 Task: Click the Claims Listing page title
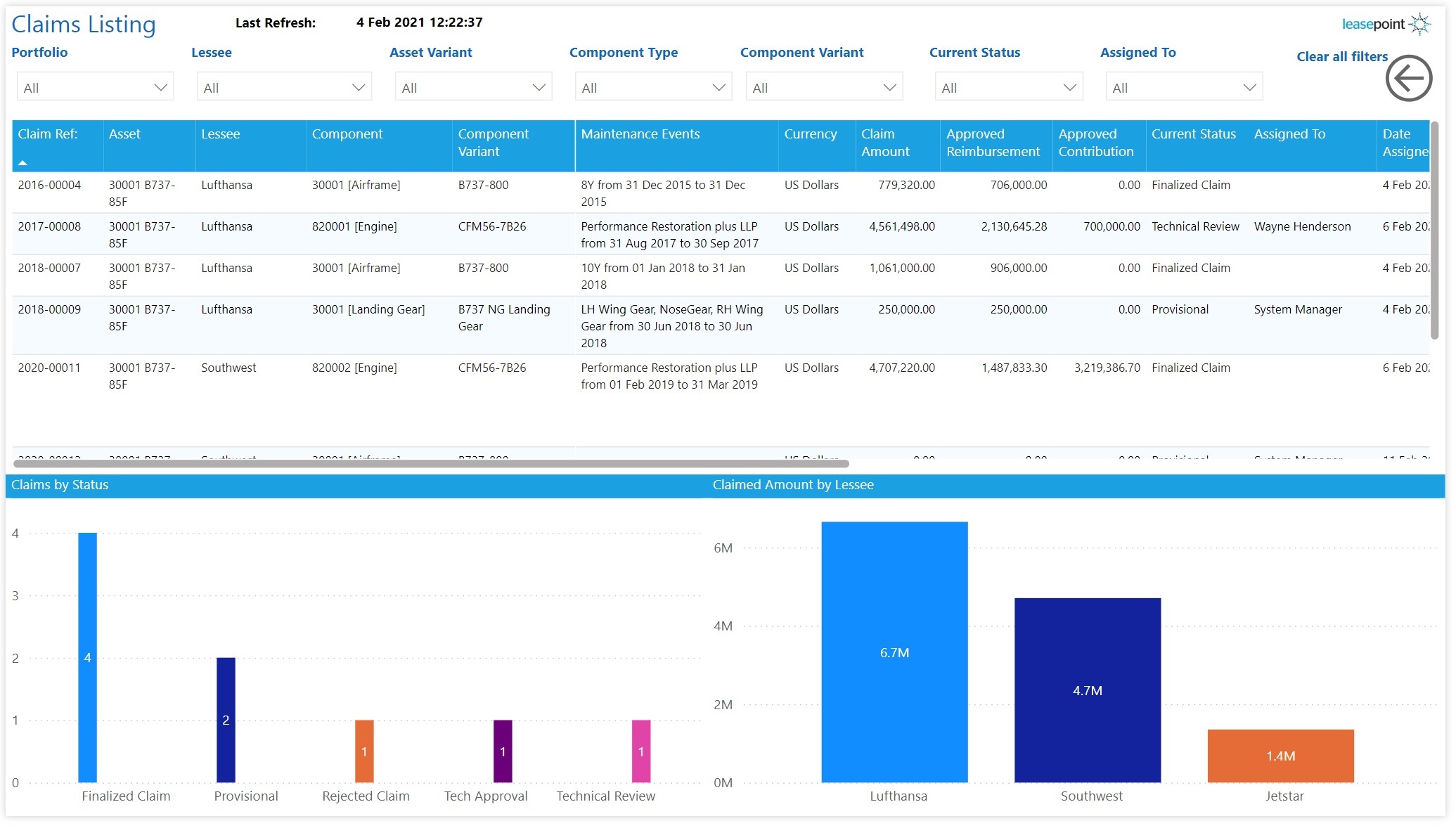[84, 25]
